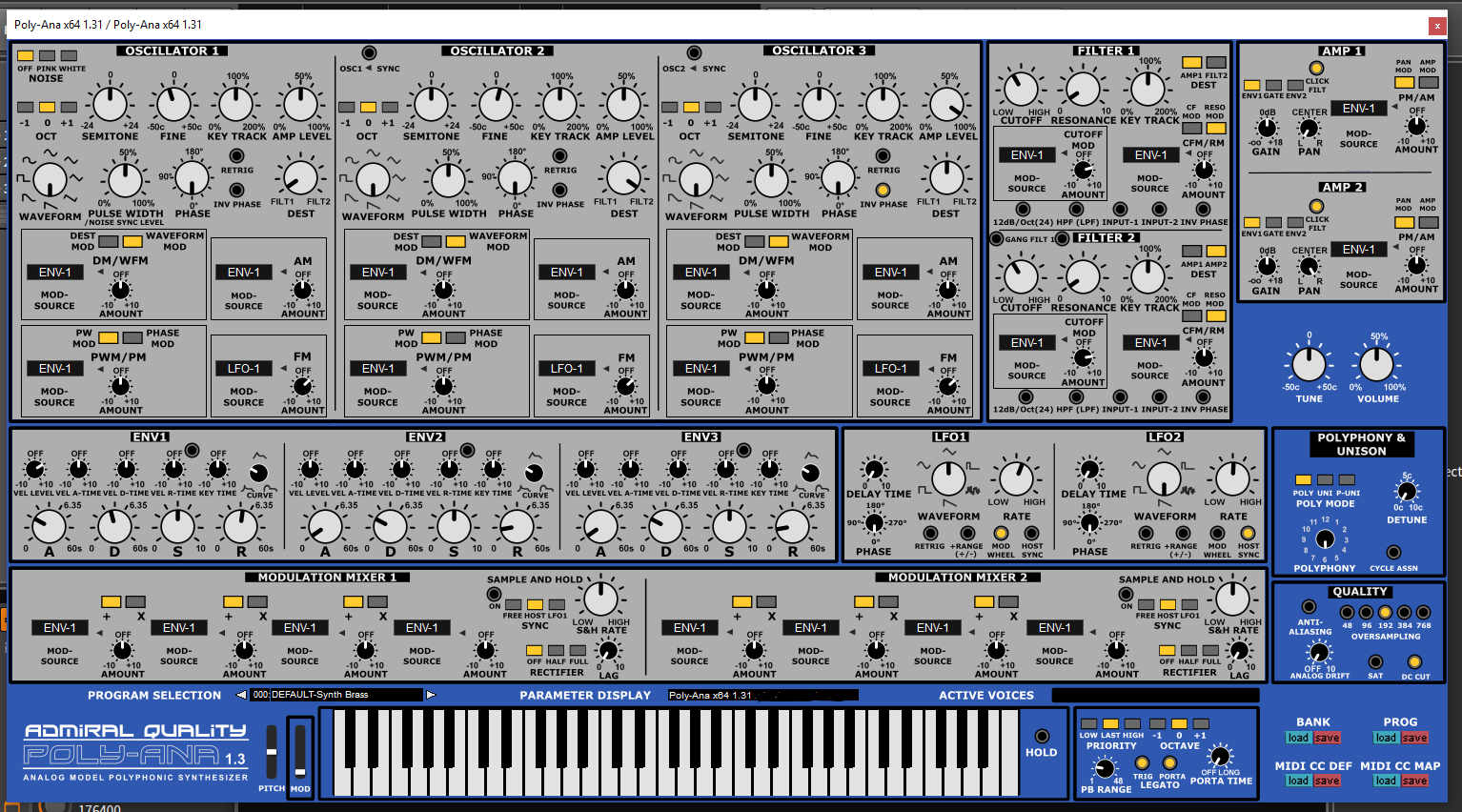Click the master VOLUME knob
The image size is (1462, 812).
1376,364
